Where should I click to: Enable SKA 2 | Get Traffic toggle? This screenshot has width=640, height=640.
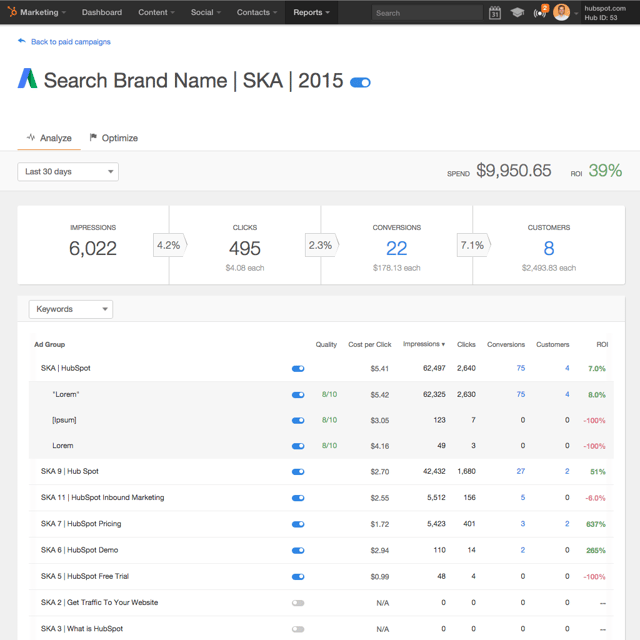click(297, 603)
